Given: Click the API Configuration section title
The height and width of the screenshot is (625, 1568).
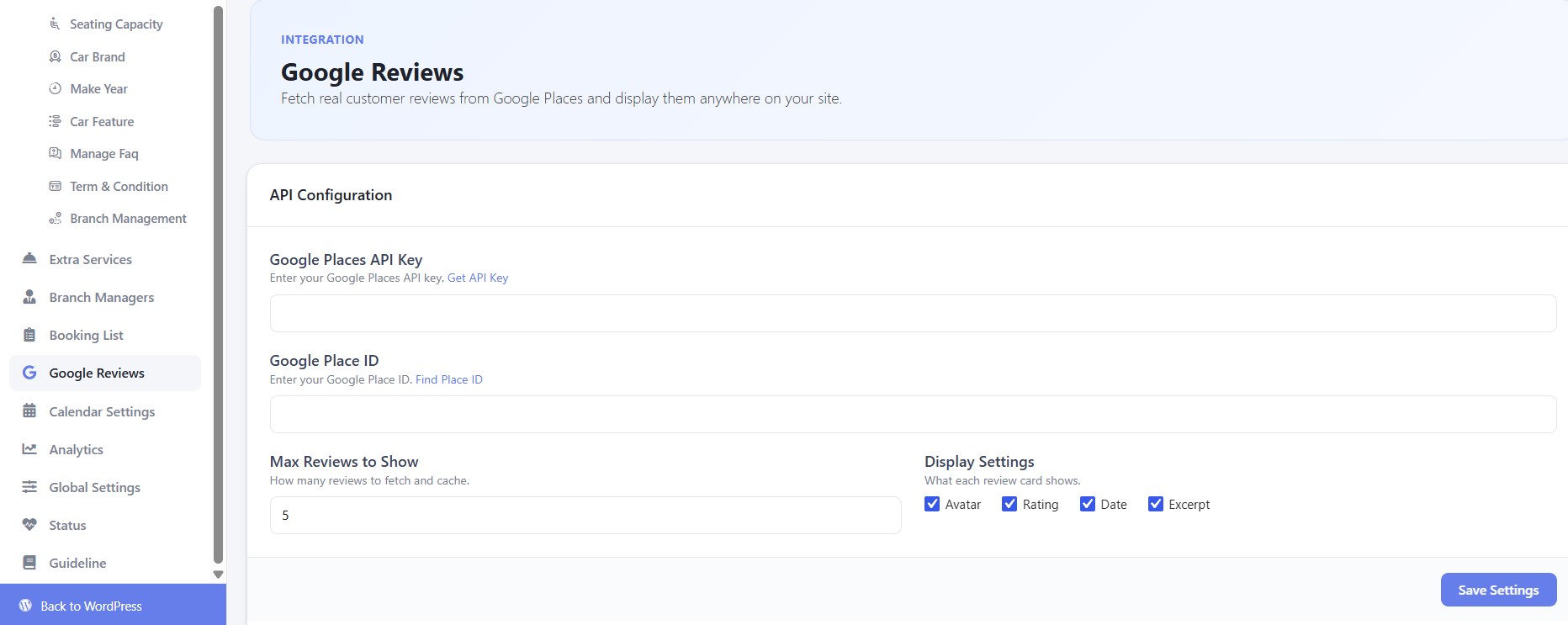Looking at the screenshot, I should click(x=331, y=195).
